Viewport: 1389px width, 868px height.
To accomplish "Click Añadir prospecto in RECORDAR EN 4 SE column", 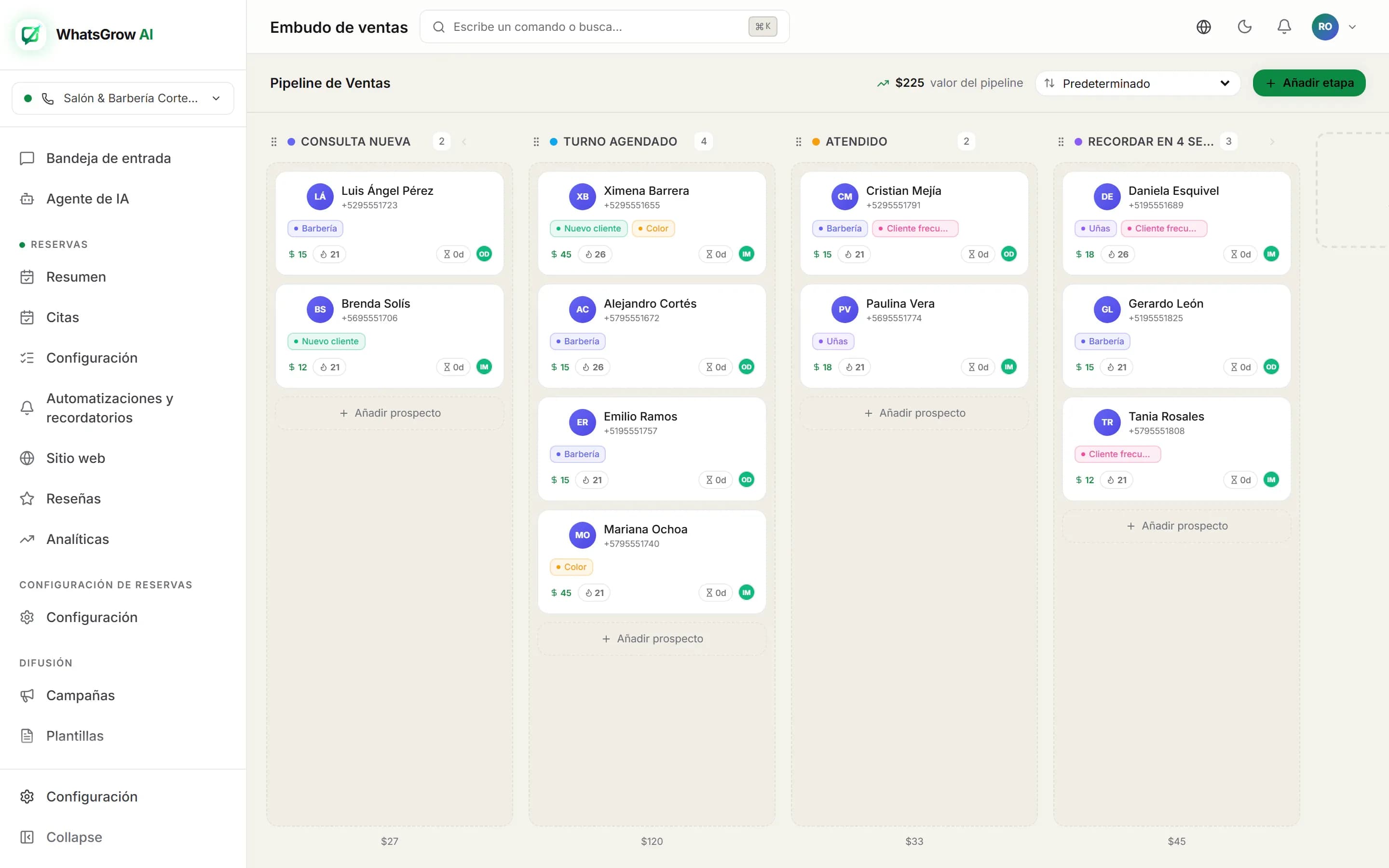I will [x=1177, y=526].
